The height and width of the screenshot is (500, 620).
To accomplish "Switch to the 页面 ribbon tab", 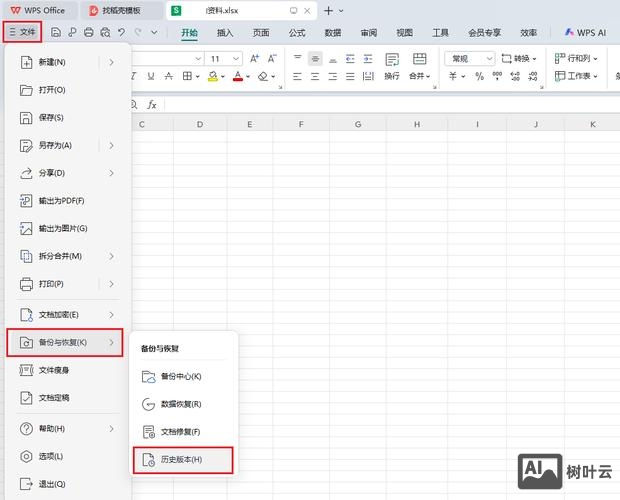I will click(261, 33).
